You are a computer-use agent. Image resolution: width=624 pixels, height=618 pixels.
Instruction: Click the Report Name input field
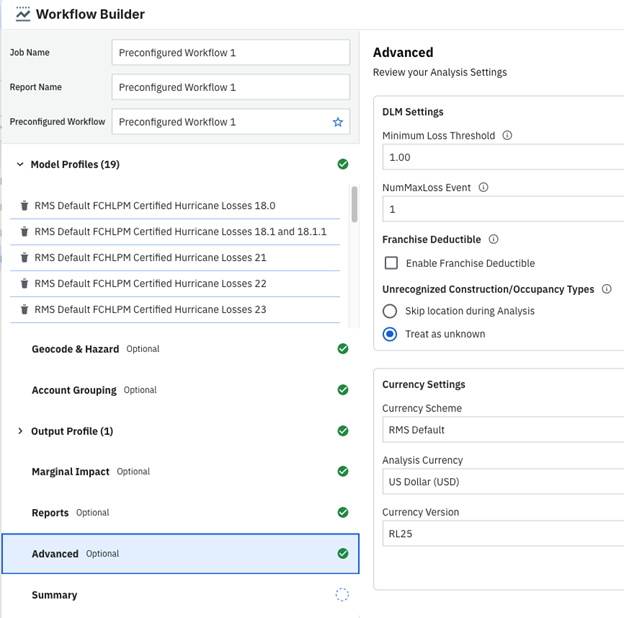pos(231,87)
